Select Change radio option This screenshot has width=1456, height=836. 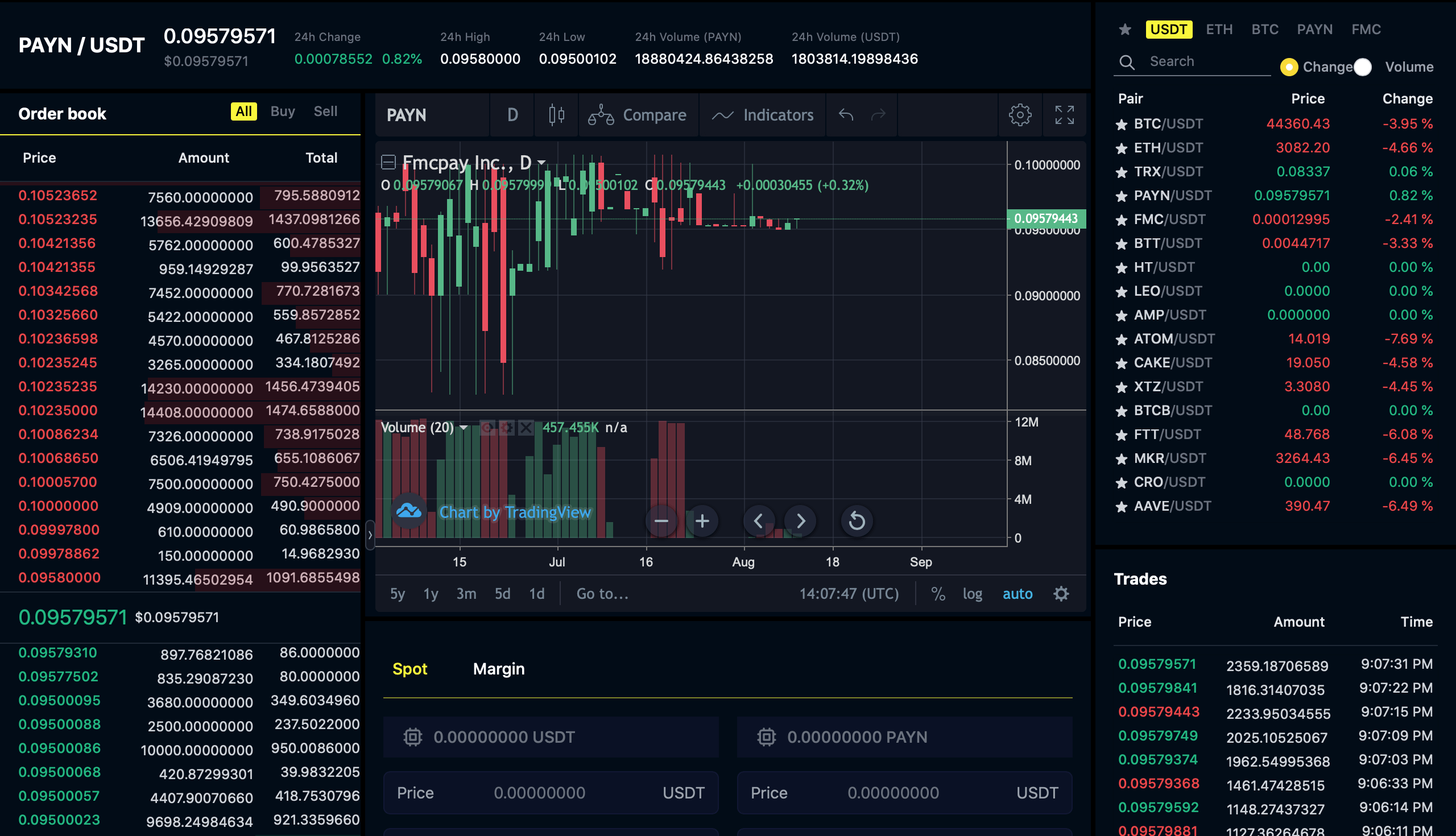tap(1289, 67)
